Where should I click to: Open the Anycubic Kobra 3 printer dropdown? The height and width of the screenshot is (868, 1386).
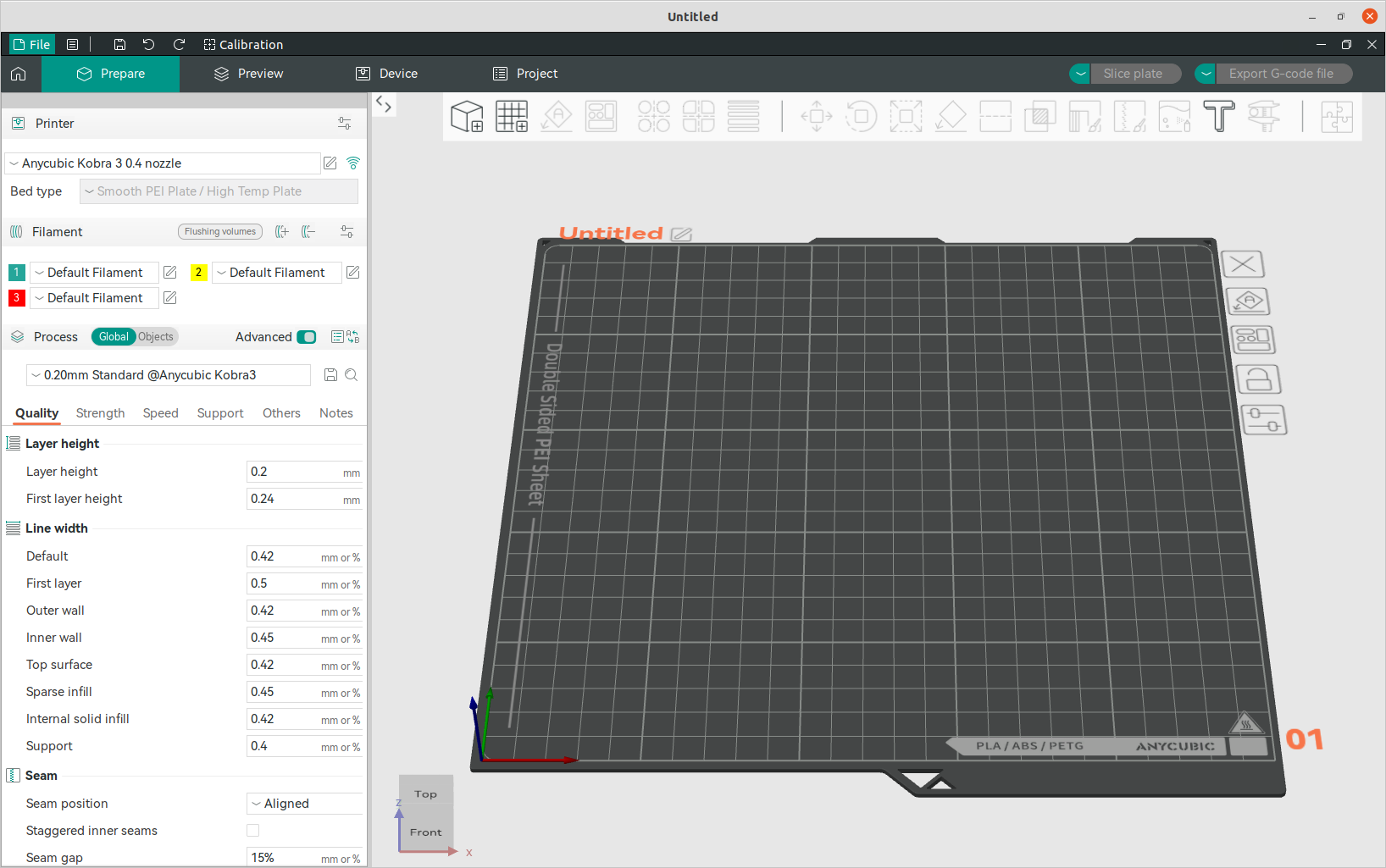pos(163,163)
